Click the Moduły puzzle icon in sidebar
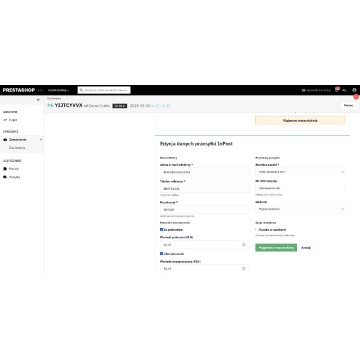The width and height of the screenshot is (360, 360). (5, 169)
